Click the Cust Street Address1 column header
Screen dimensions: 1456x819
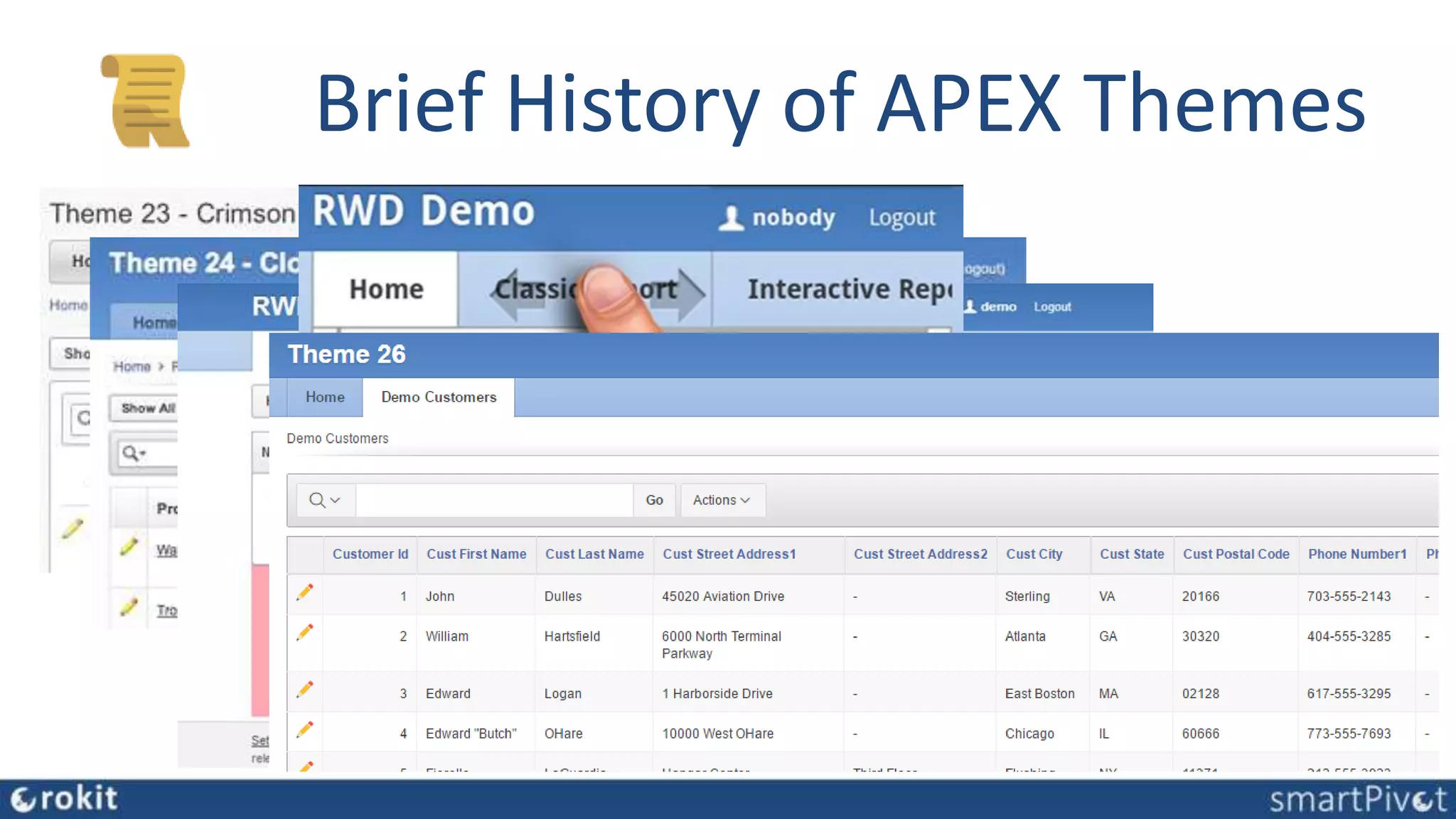pyautogui.click(x=729, y=555)
